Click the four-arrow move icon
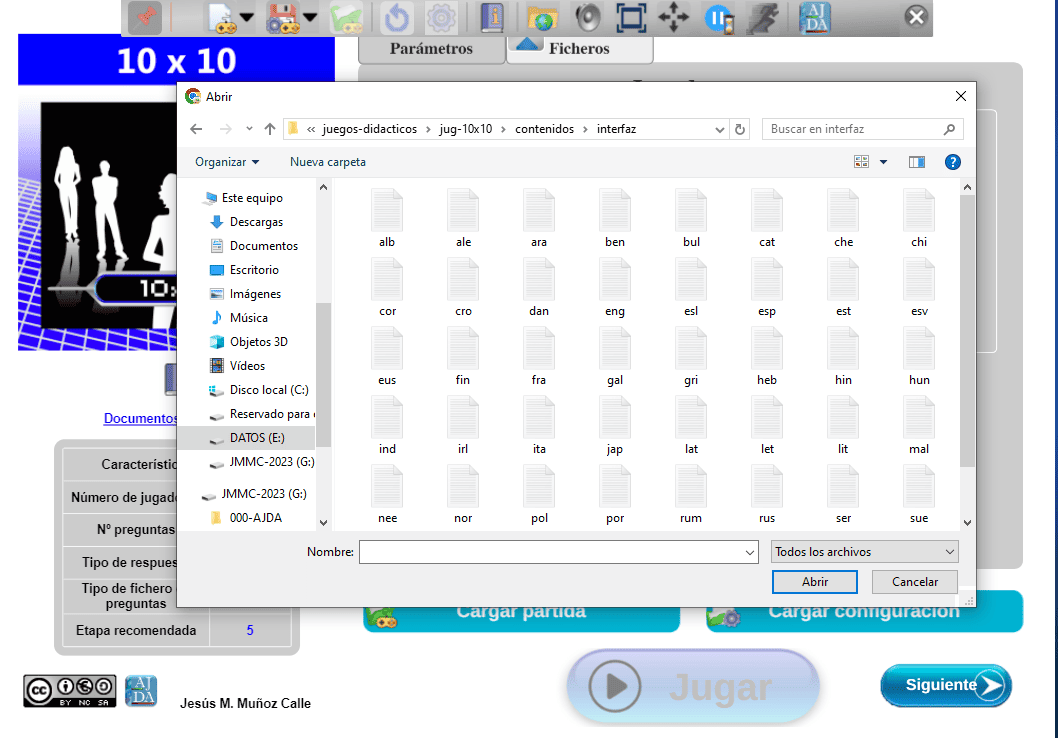This screenshot has height=738, width=1058. click(674, 18)
